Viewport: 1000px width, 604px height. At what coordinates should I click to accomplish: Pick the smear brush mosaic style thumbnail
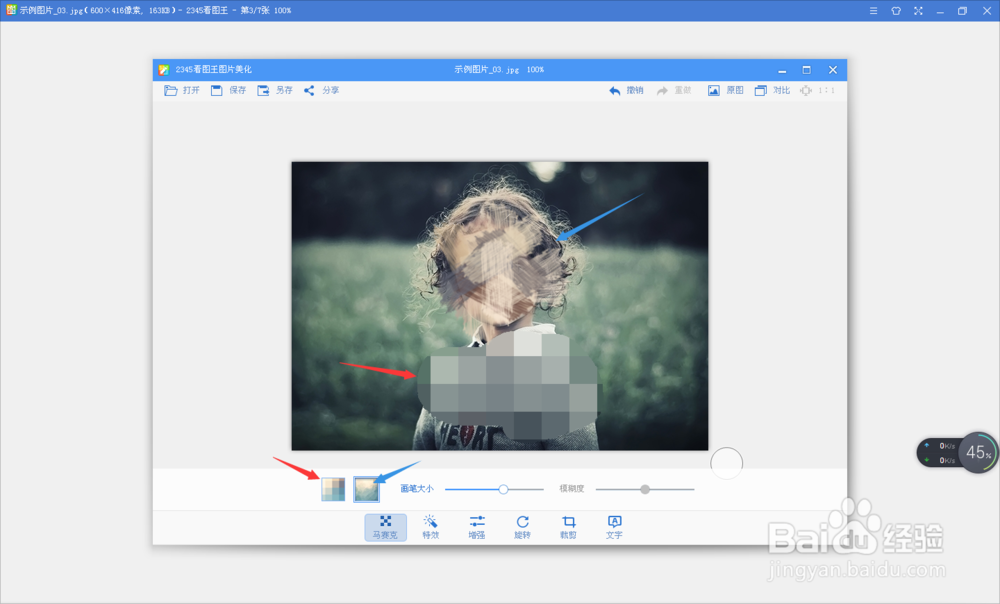(367, 489)
